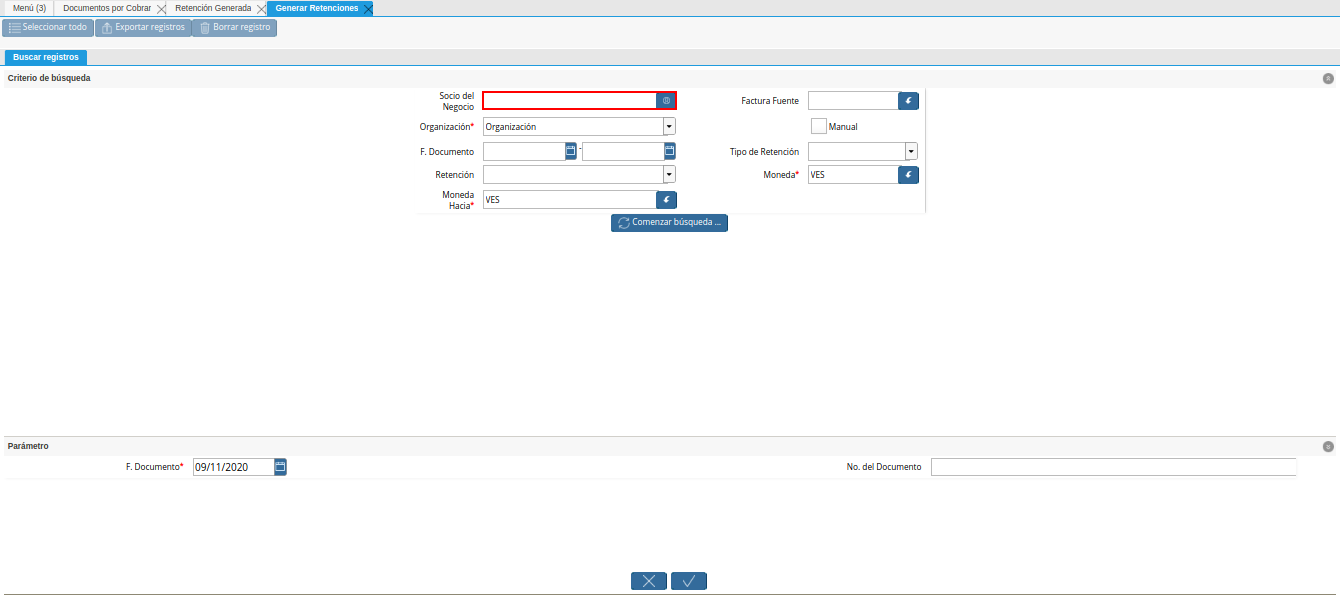Click the Moneda Hacia VES field
Image resolution: width=1340 pixels, height=595 pixels.
(569, 200)
